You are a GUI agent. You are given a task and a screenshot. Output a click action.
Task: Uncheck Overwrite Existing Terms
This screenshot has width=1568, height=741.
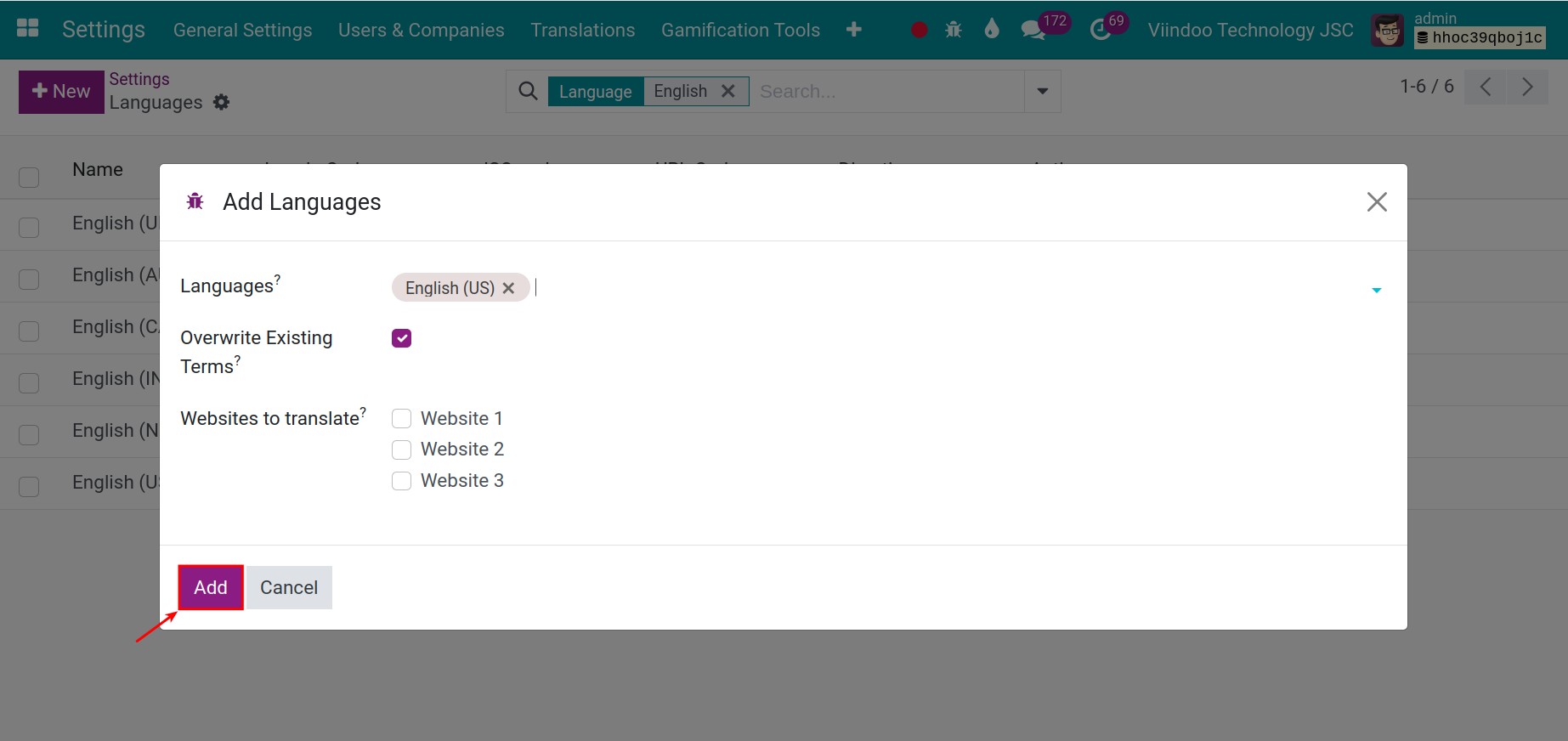(x=402, y=338)
